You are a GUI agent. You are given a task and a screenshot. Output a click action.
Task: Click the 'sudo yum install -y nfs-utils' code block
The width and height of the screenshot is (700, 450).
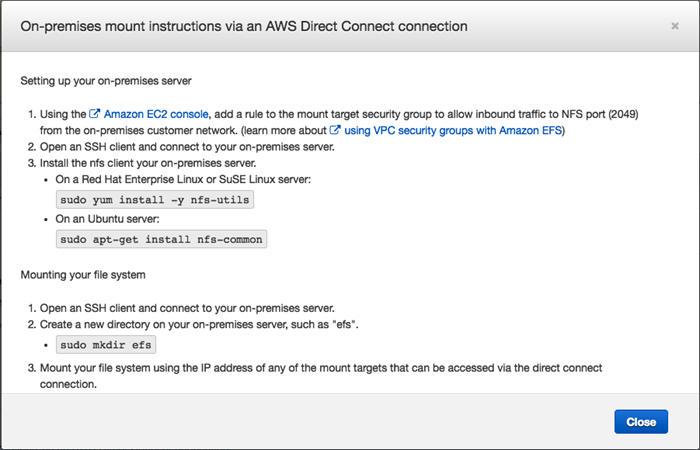coord(155,199)
